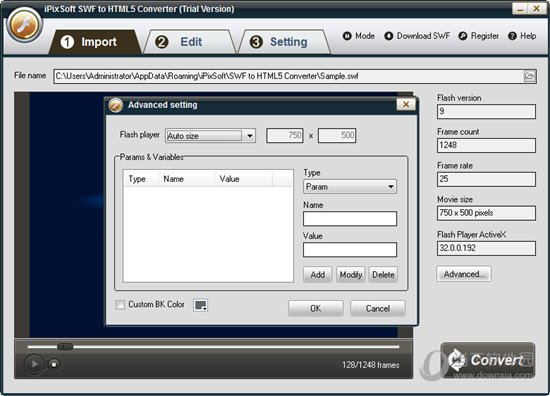Click the Advanced setting dialog title icon
The width and height of the screenshot is (550, 396).
[x=115, y=105]
